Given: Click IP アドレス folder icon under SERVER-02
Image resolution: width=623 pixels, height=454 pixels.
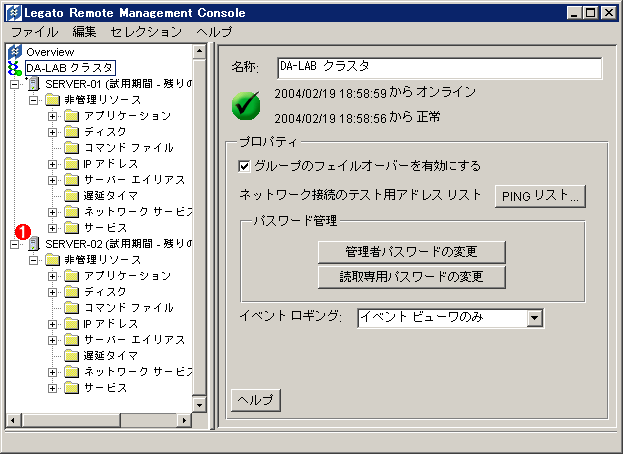Looking at the screenshot, I should click(72, 324).
